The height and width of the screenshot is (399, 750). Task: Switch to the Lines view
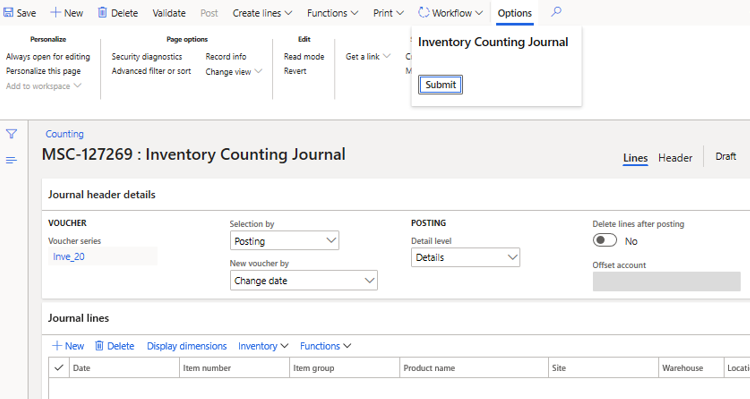[635, 158]
